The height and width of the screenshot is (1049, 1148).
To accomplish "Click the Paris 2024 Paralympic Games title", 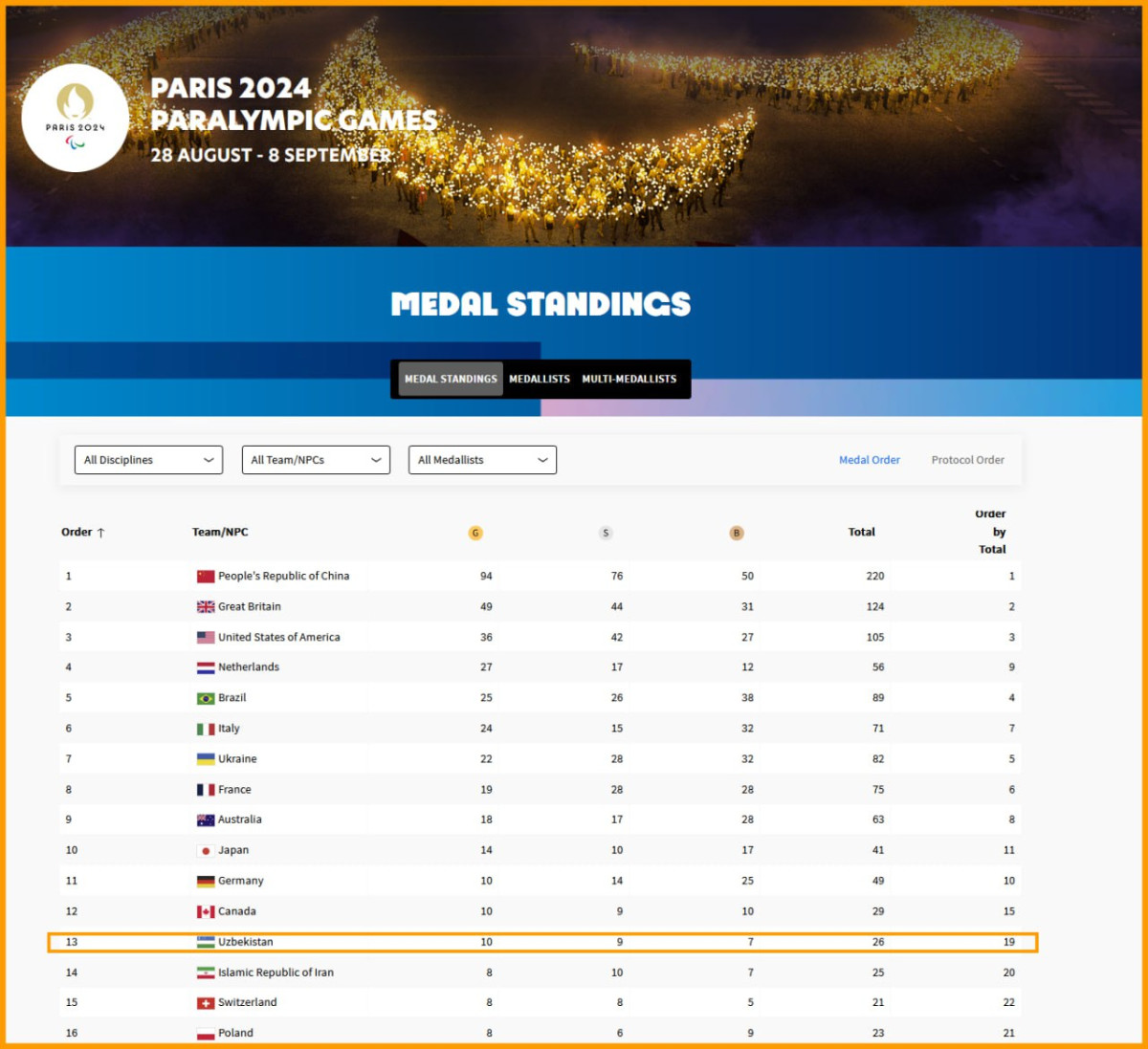I will tap(294, 103).
